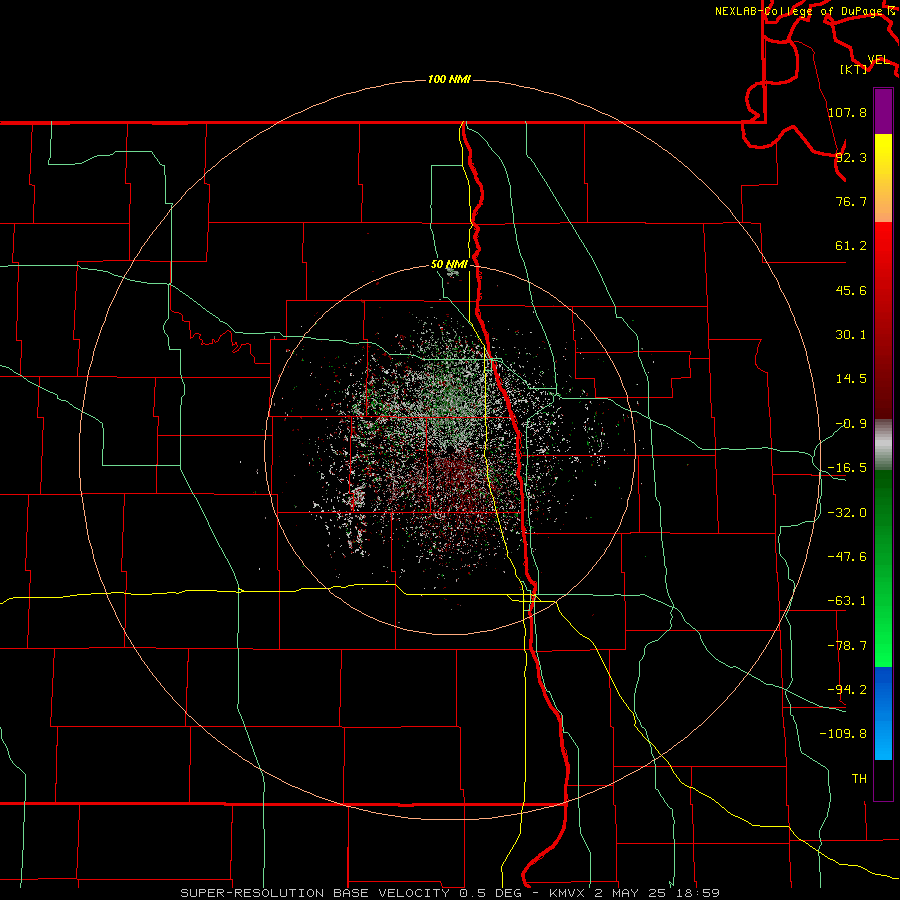Select the 76.7 scale value
The height and width of the screenshot is (900, 900).
[851, 201]
